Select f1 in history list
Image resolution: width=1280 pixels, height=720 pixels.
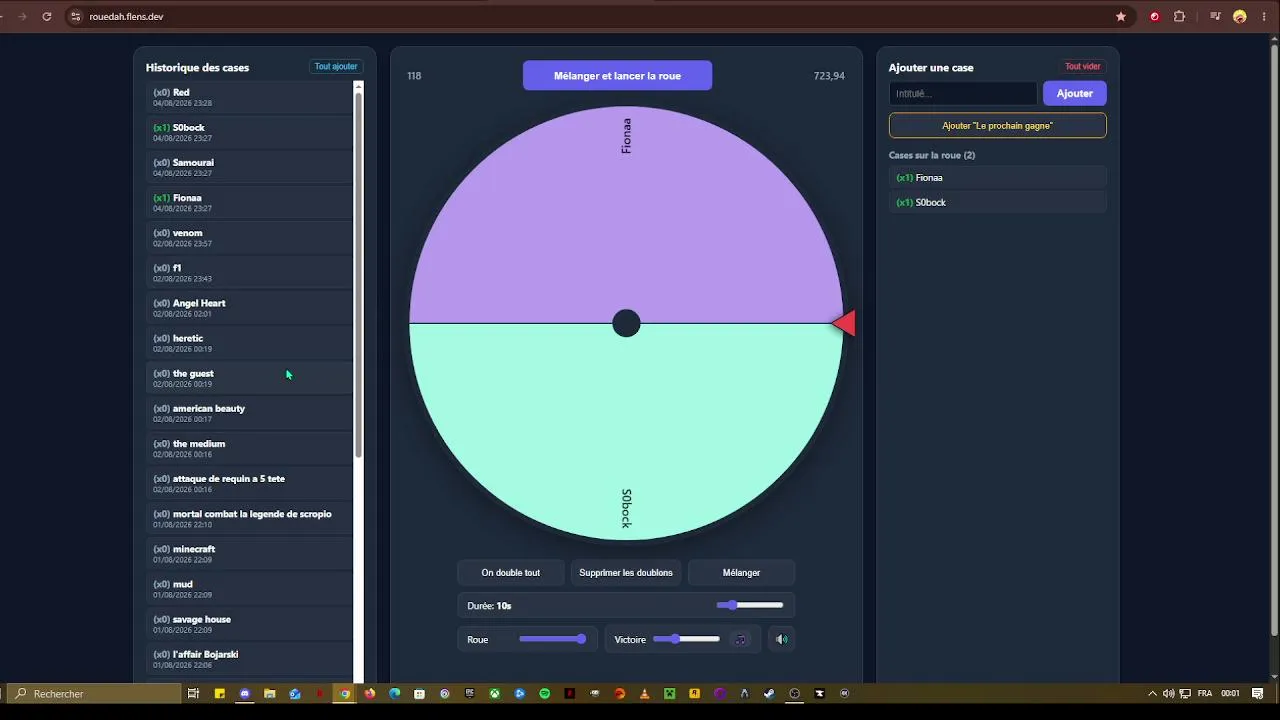tap(249, 272)
